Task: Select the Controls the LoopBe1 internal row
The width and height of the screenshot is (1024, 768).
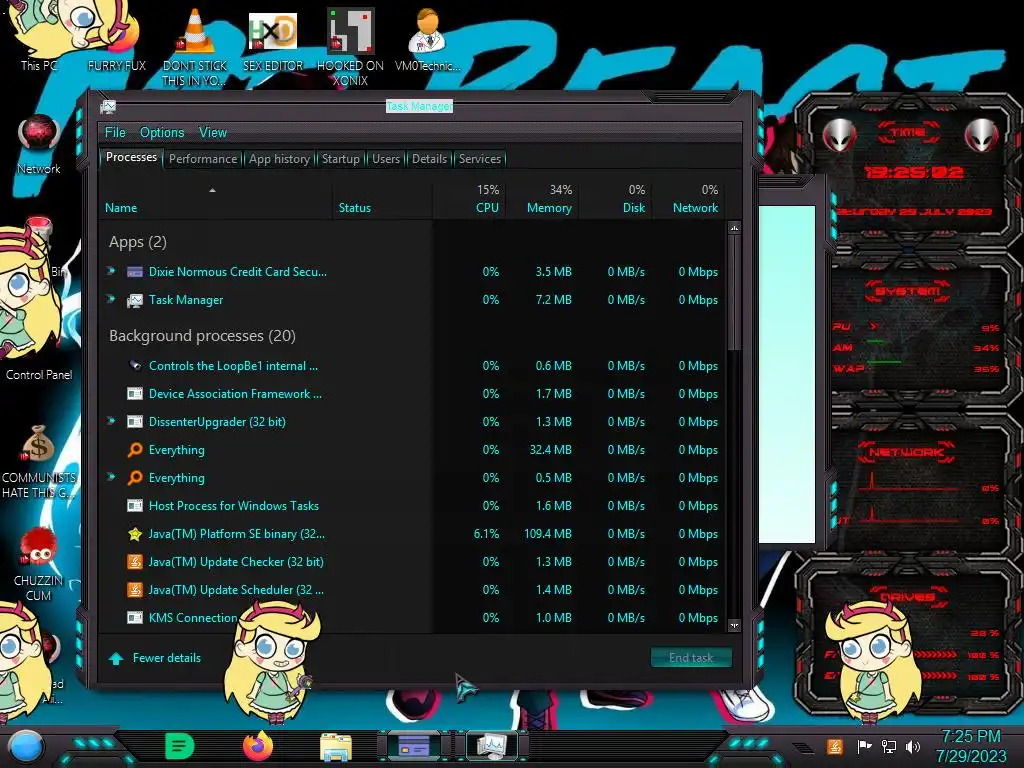Action: pyautogui.click(x=413, y=366)
